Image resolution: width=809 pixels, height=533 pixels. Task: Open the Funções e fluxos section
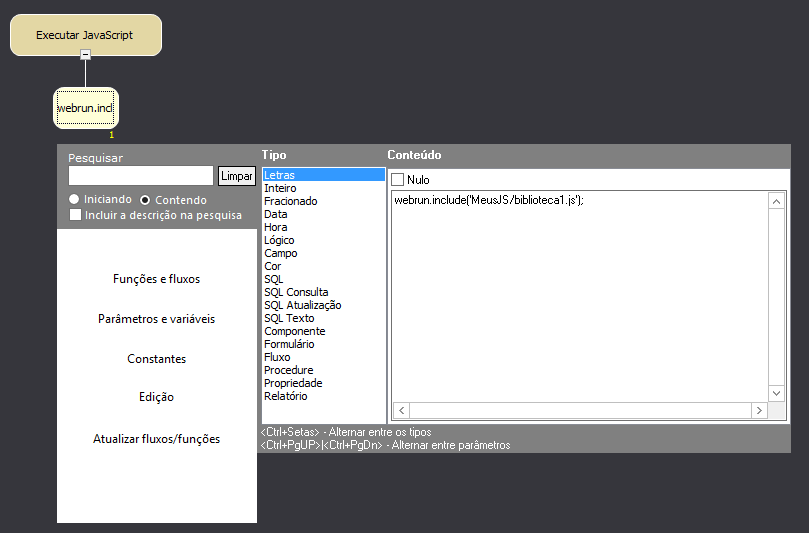pyautogui.click(x=156, y=279)
